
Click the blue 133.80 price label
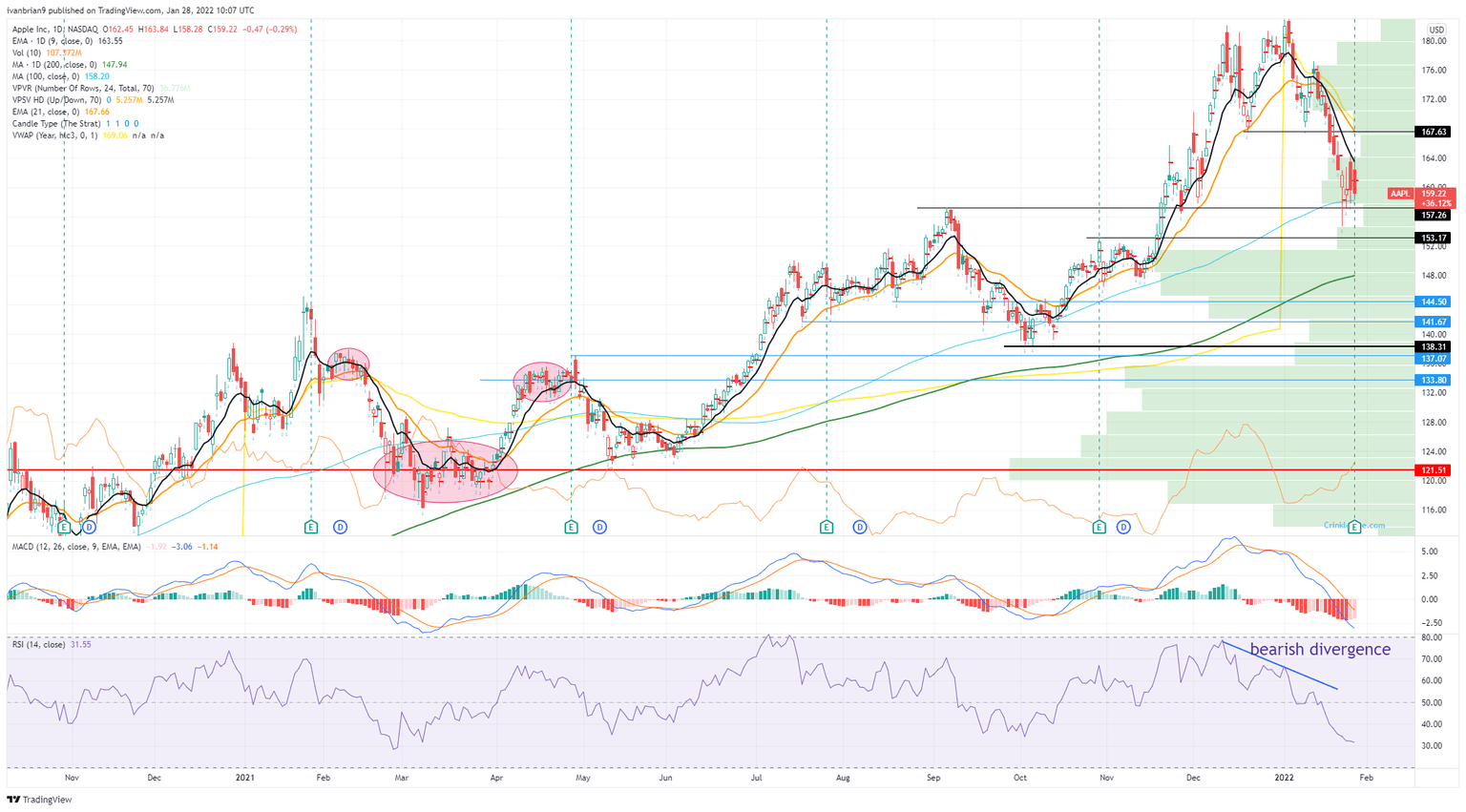1435,380
